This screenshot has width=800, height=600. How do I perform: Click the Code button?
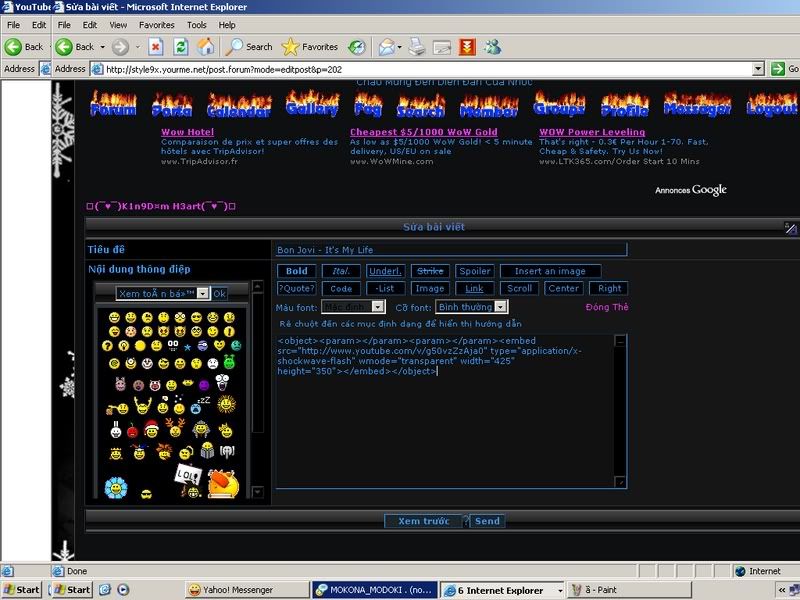[341, 288]
